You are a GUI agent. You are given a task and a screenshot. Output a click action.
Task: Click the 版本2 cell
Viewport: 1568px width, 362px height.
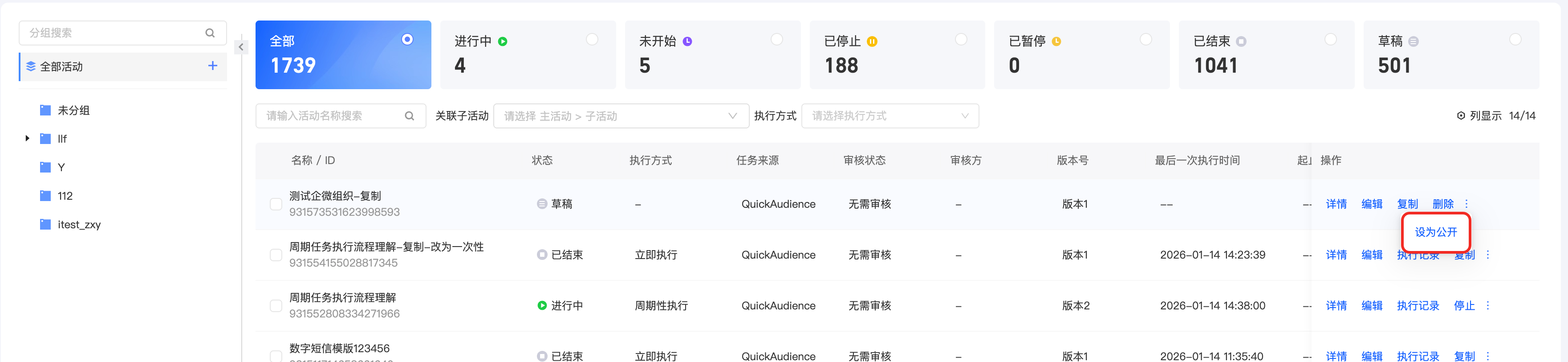pos(1076,305)
